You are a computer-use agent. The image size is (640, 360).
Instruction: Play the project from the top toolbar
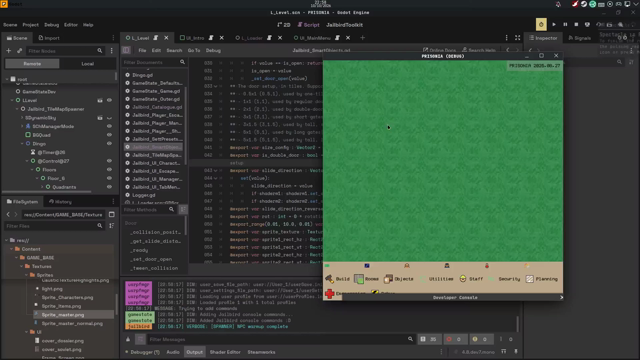554,24
